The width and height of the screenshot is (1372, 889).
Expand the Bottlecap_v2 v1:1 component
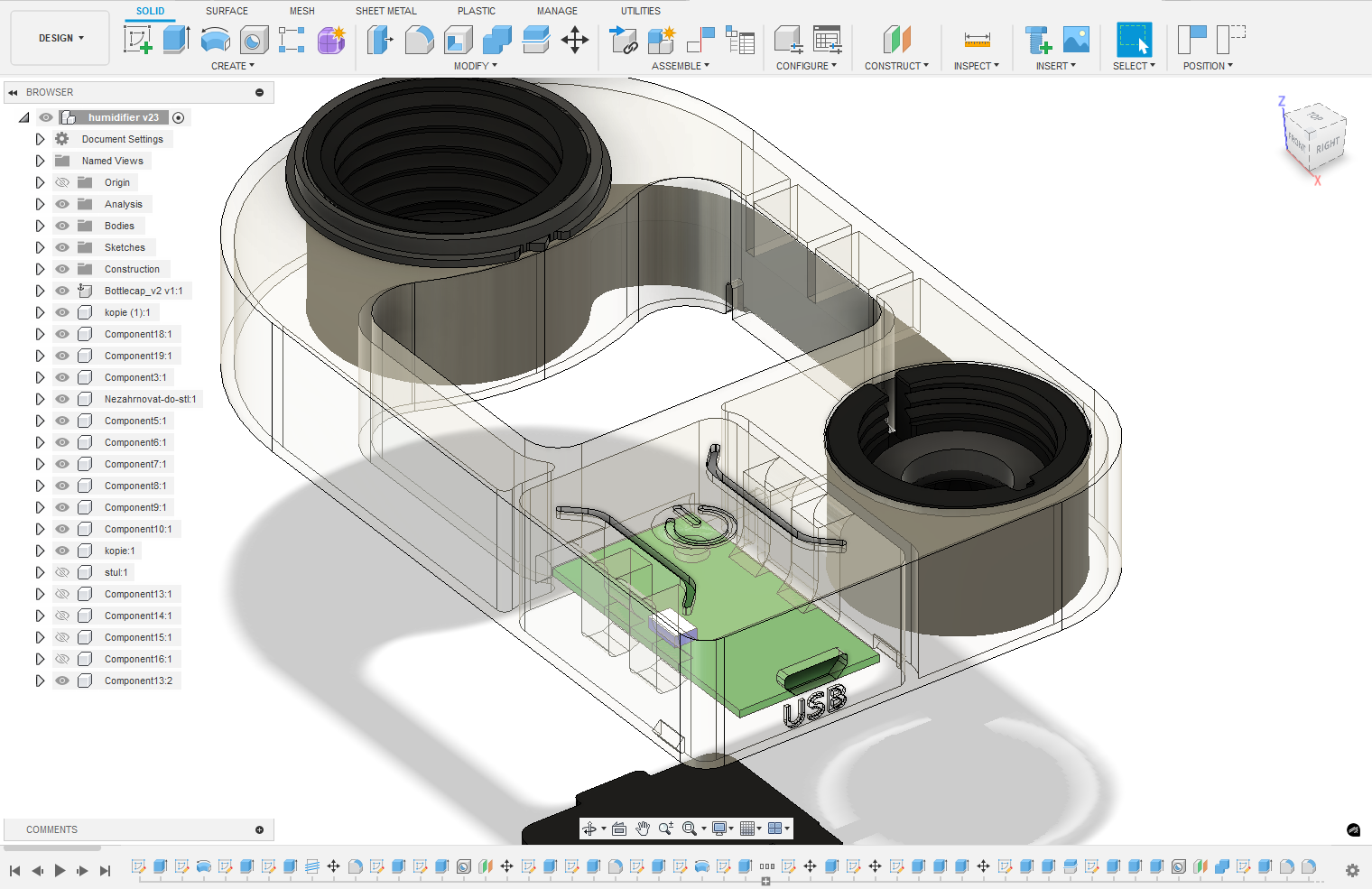(40, 291)
